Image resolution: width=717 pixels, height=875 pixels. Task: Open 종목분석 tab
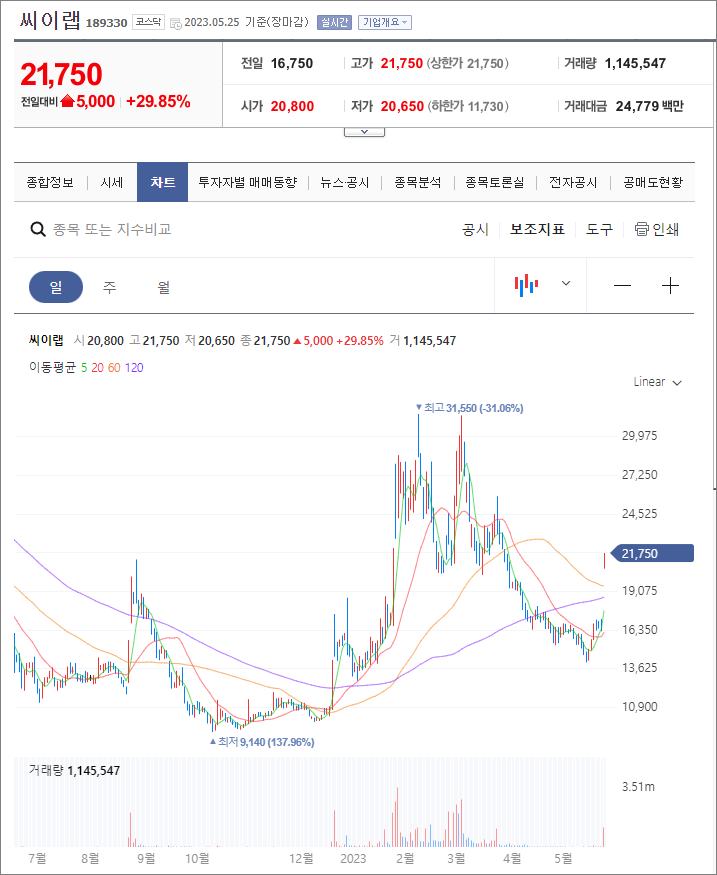coord(417,182)
